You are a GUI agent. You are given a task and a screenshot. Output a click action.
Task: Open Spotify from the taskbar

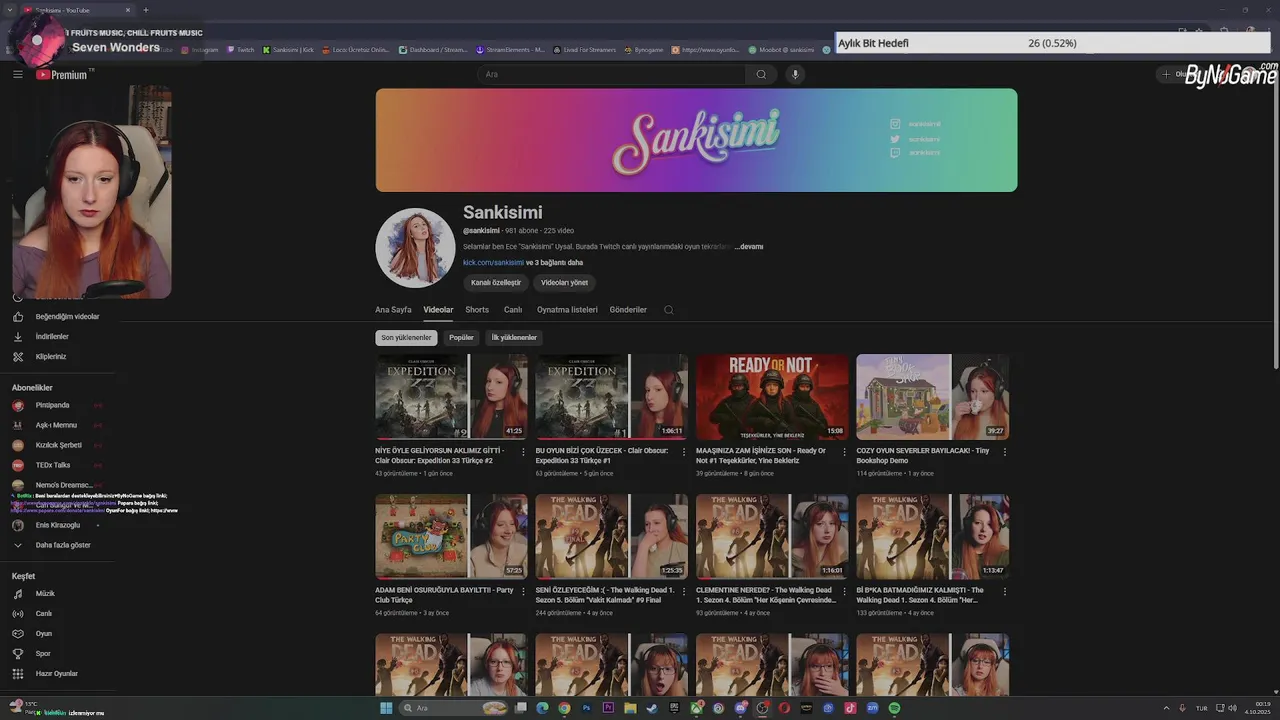tap(894, 708)
